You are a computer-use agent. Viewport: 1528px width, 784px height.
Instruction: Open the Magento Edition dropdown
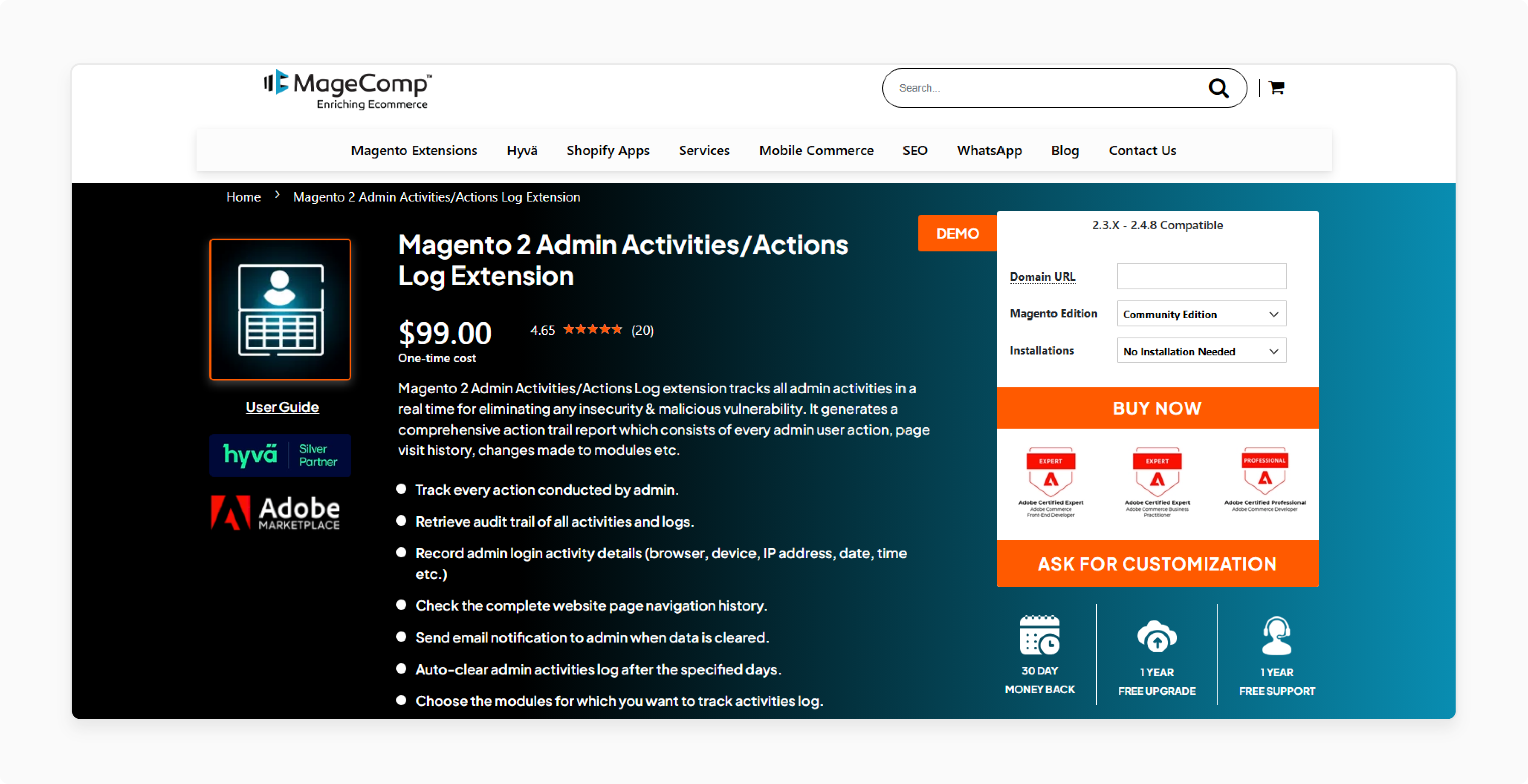click(1201, 314)
